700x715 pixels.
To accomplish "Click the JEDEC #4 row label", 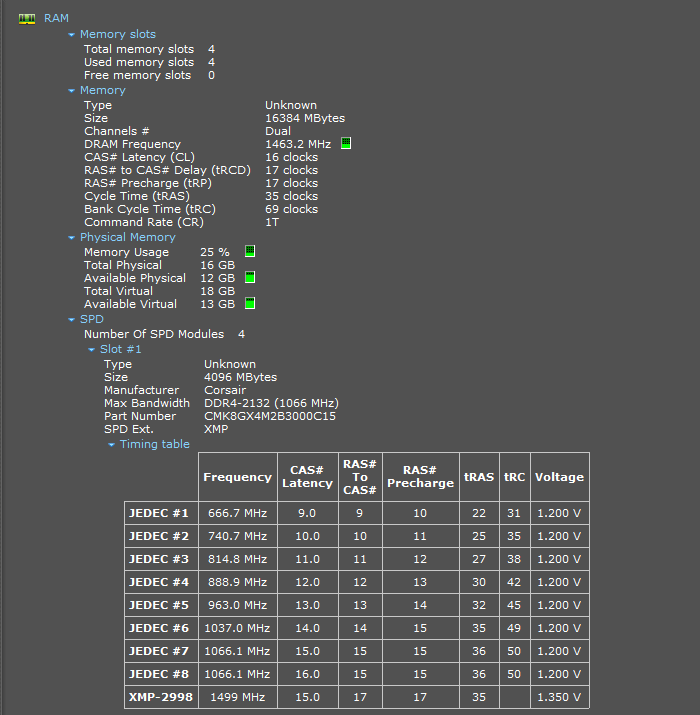I will point(159,582).
